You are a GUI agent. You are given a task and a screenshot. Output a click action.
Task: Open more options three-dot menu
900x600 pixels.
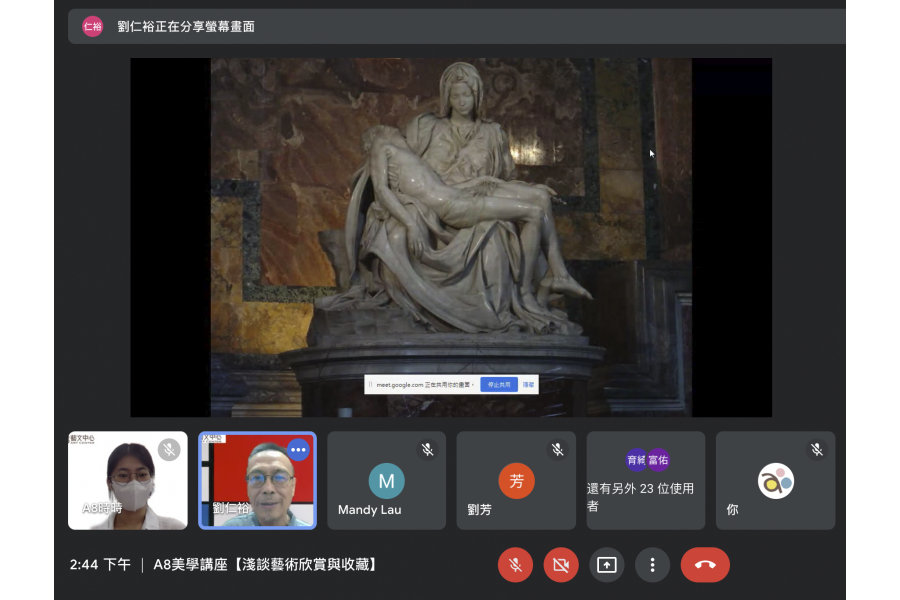tap(653, 565)
